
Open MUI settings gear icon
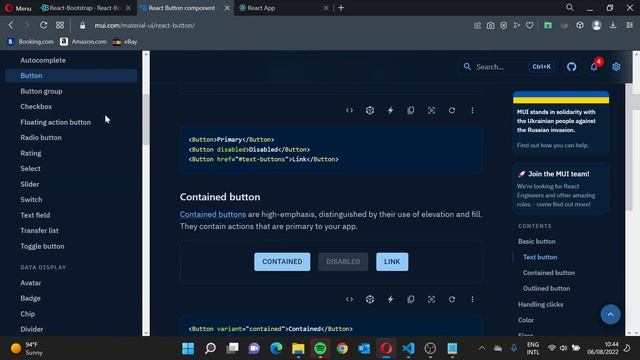point(616,67)
